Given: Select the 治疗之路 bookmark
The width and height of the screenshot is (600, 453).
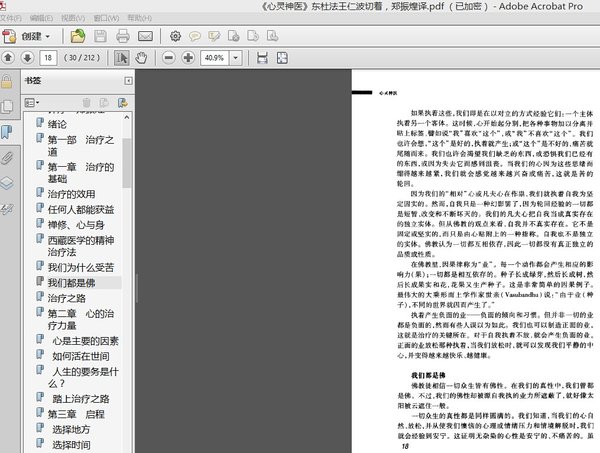Looking at the screenshot, I should pyautogui.click(x=67, y=298).
